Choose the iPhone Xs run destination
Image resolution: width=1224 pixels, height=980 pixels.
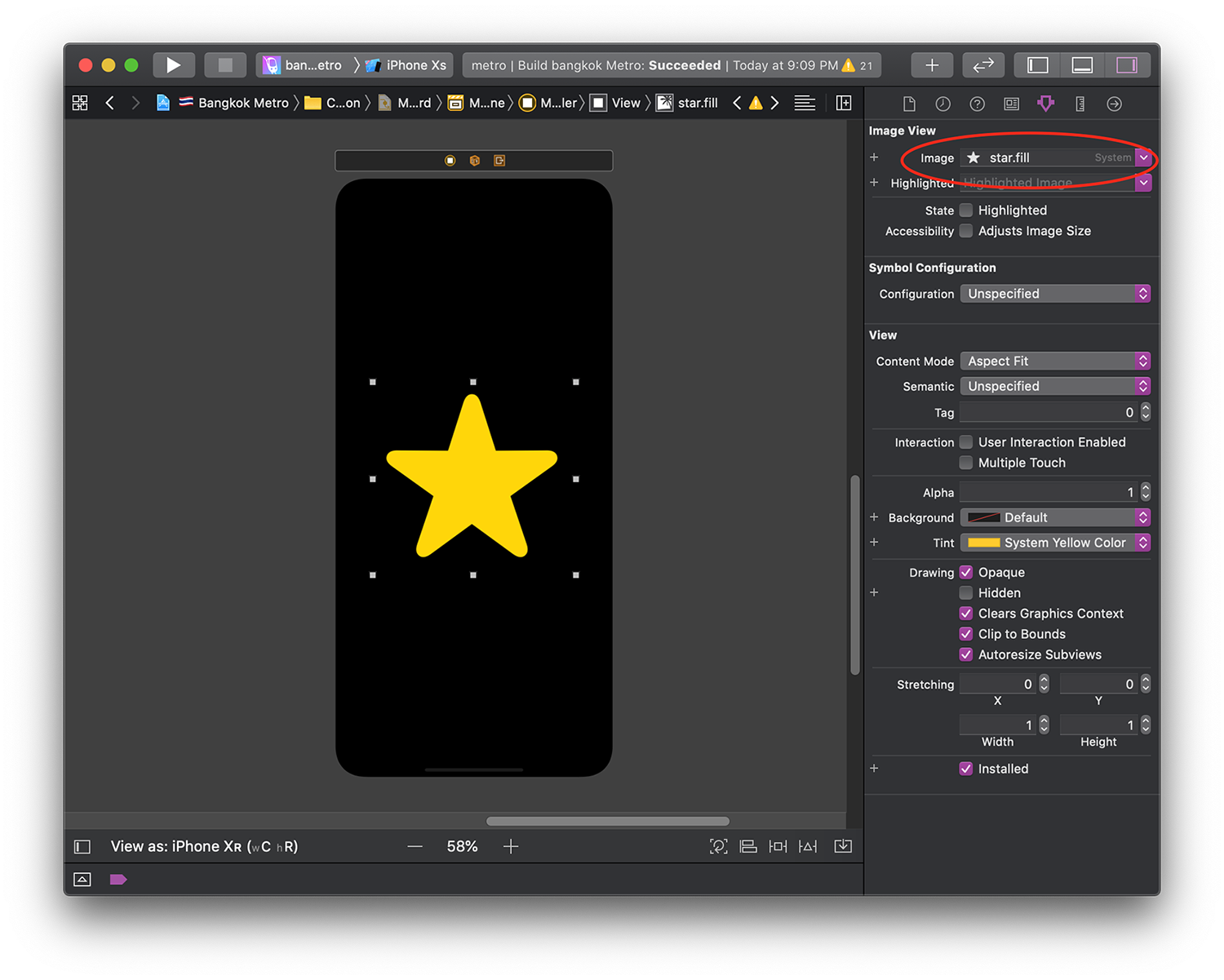[406, 65]
